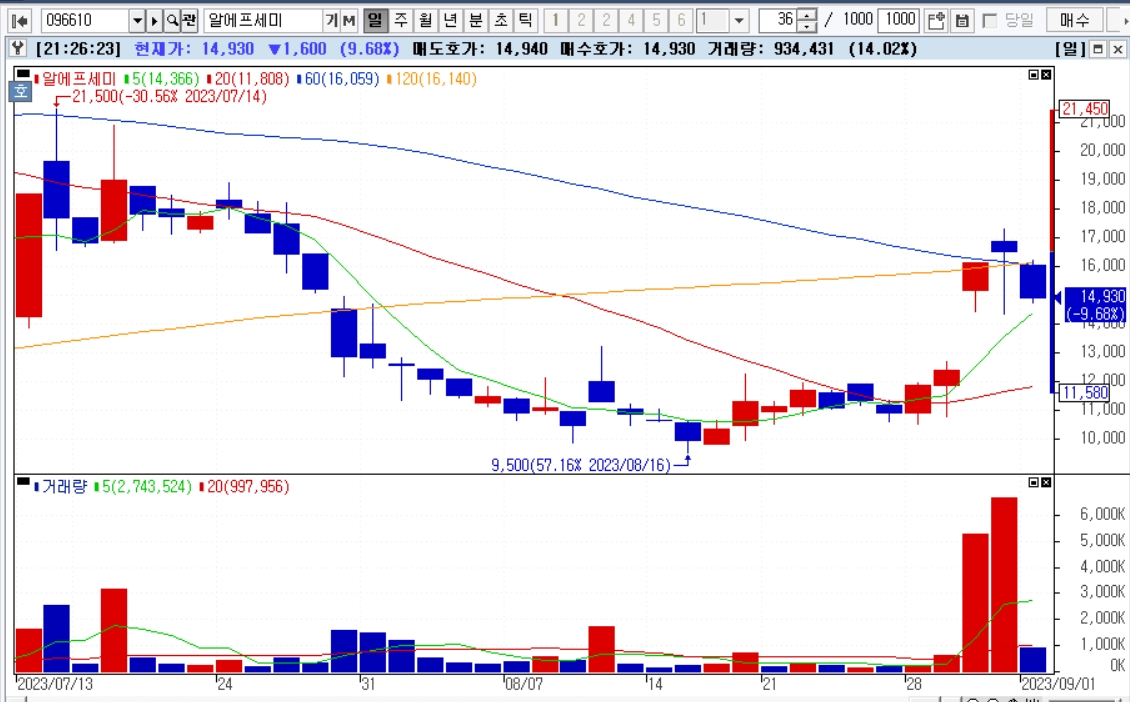The height and width of the screenshot is (702, 1130).
Task: Click volume 5-day average legend 5(2,743,524)
Action: pyautogui.click(x=147, y=486)
